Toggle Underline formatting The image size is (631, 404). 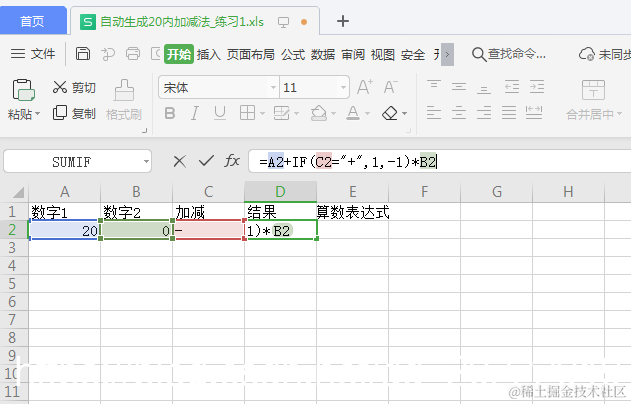point(220,113)
